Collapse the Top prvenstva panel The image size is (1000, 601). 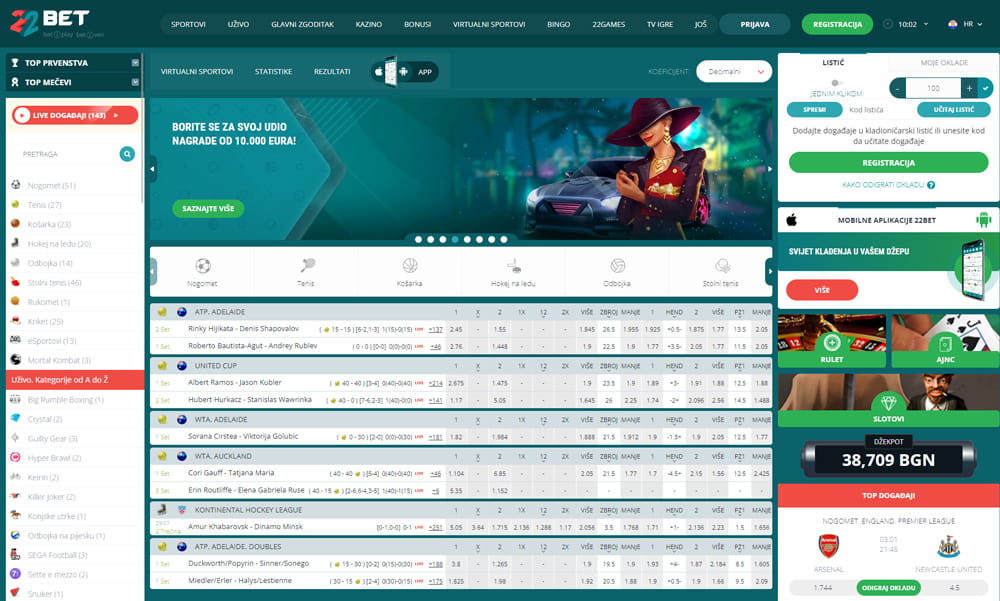coord(135,63)
